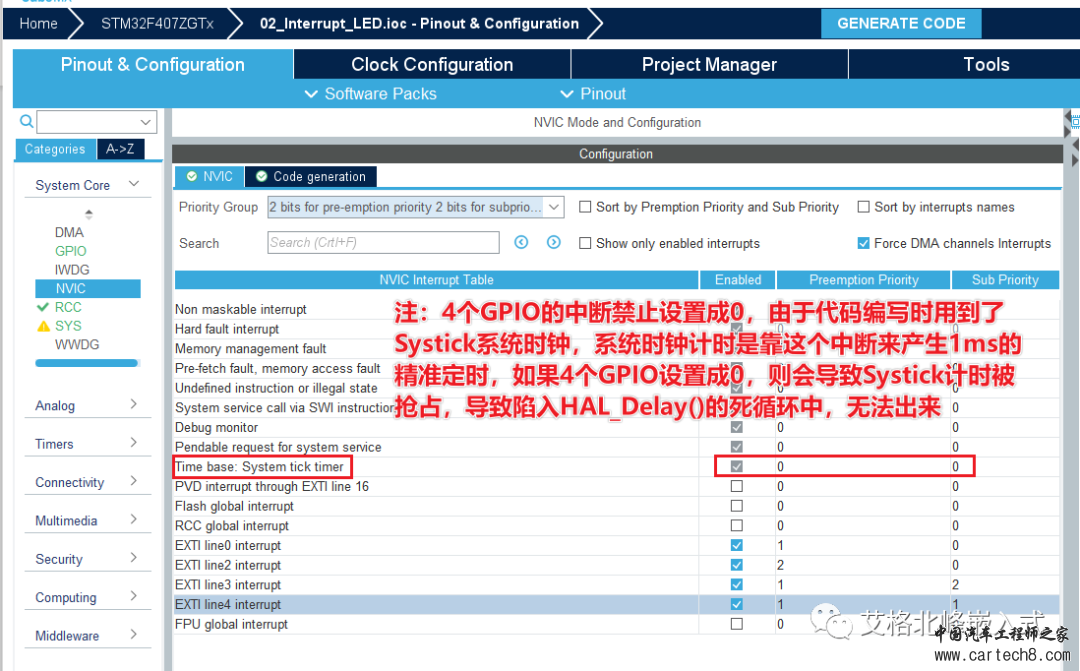The height and width of the screenshot is (671, 1080).
Task: Select WWDG in System Core list
Action: click(x=77, y=344)
